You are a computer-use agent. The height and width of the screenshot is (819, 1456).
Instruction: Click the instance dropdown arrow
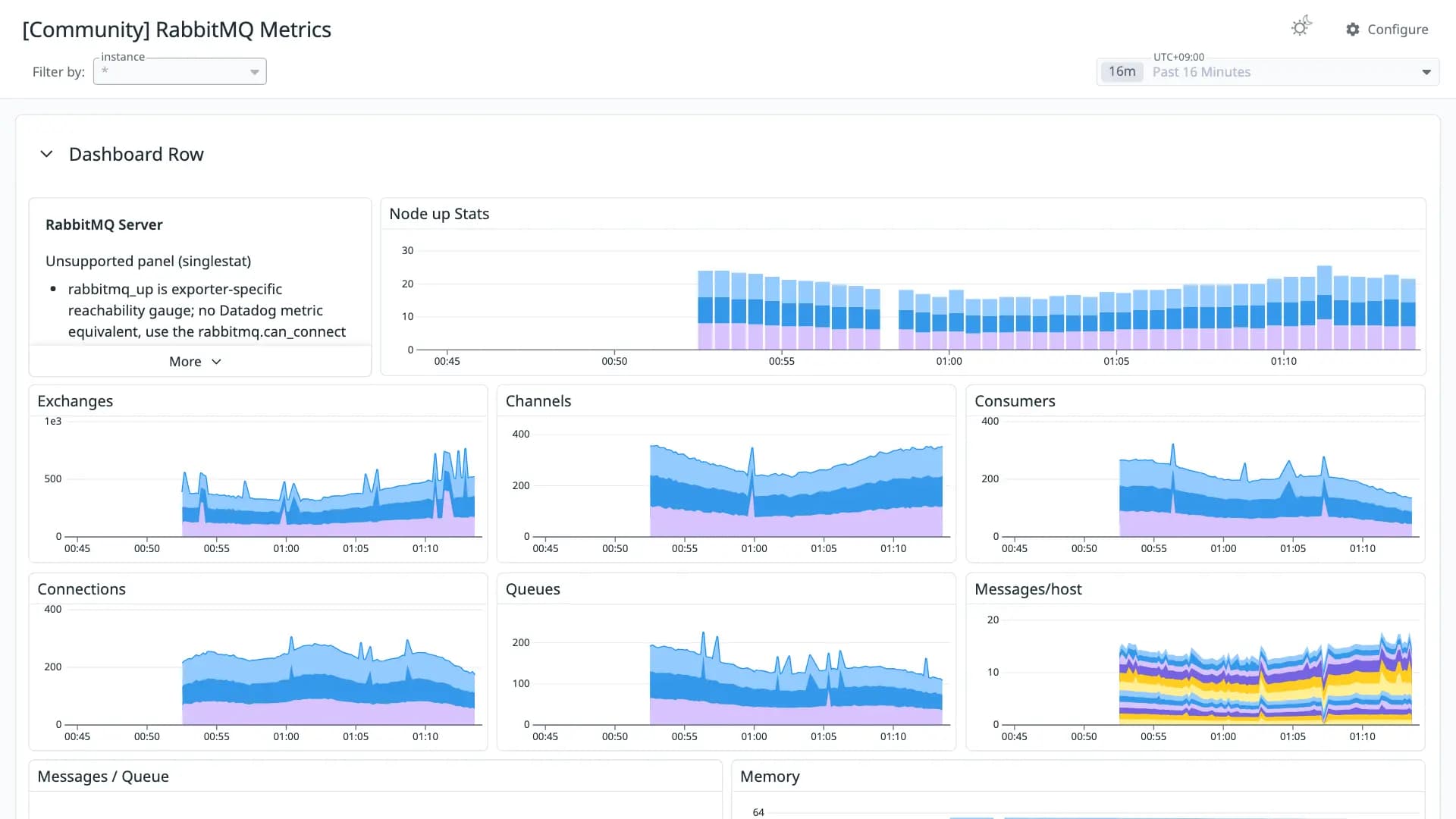click(255, 72)
